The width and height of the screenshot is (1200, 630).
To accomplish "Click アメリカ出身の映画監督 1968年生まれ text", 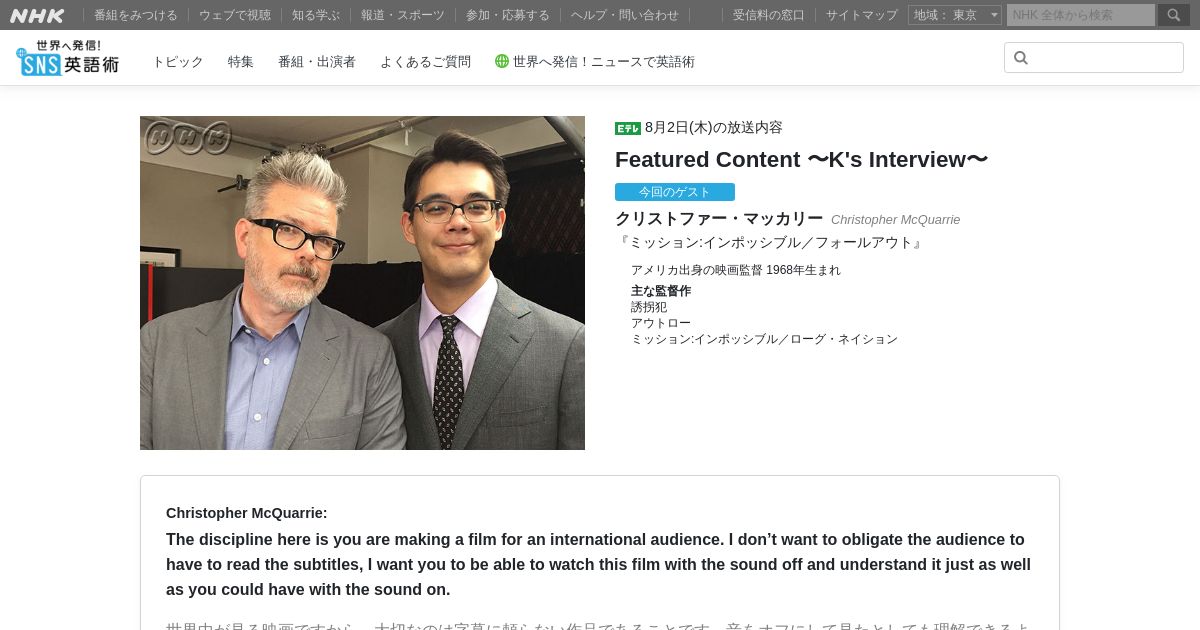I will pos(736,270).
